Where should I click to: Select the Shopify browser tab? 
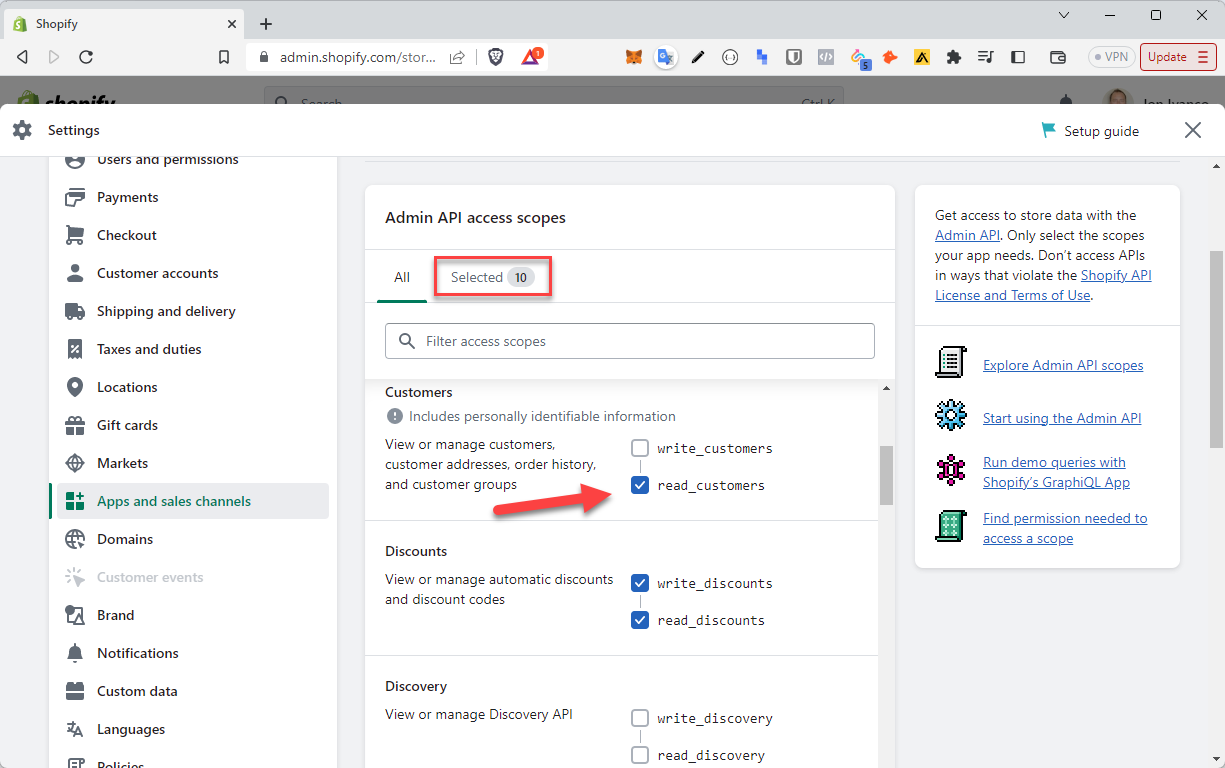coord(125,24)
